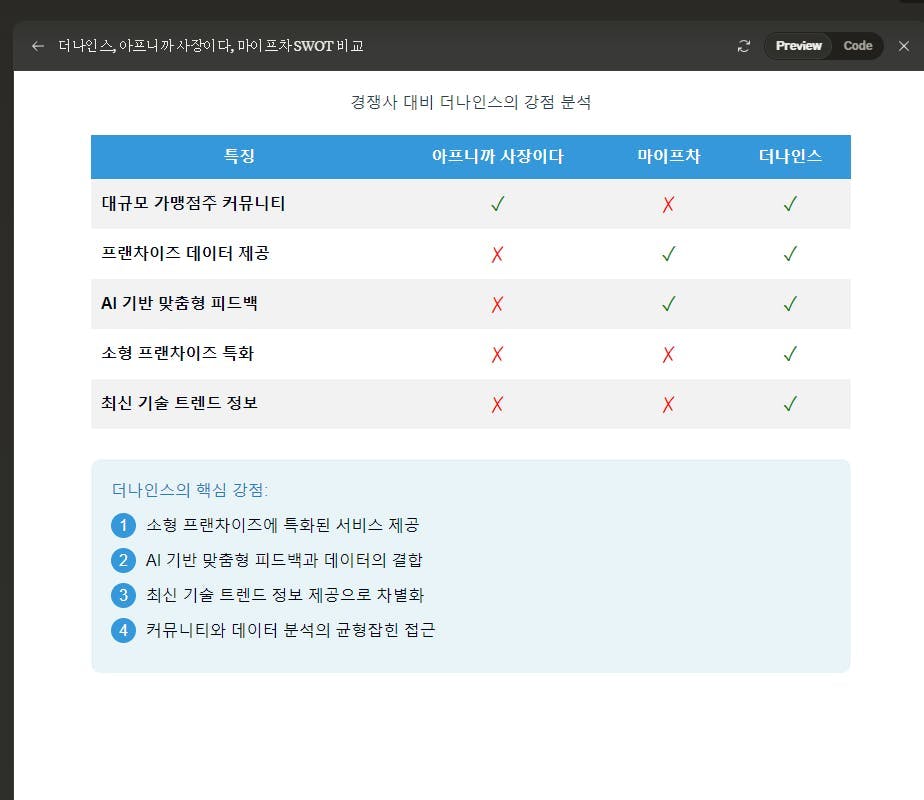Click 마이프차 checkmark in AI 기반 맞춤형 피드백 row
Image resolution: width=924 pixels, height=800 pixels.
[x=669, y=304]
